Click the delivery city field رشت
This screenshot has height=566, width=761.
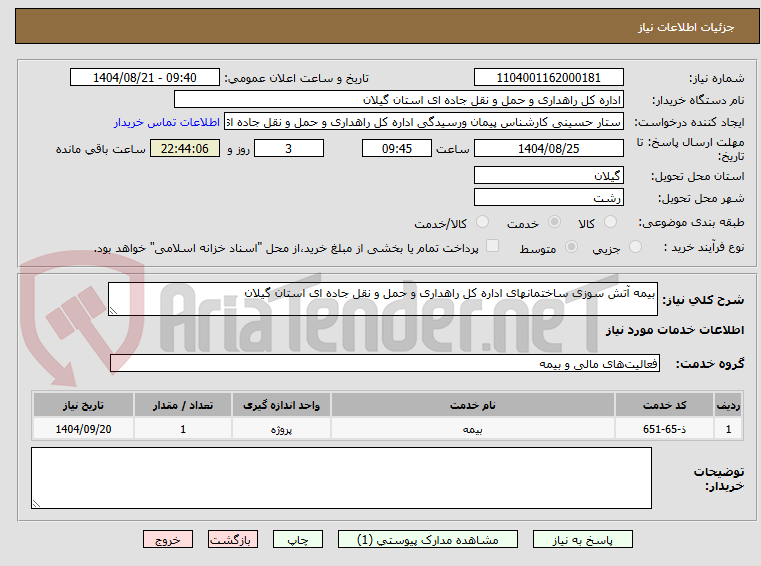(548, 198)
